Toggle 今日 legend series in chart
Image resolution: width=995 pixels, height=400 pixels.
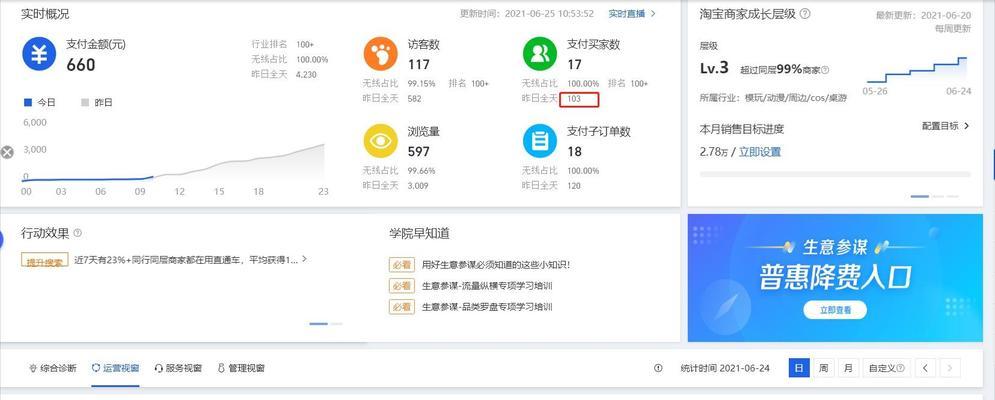[x=39, y=102]
